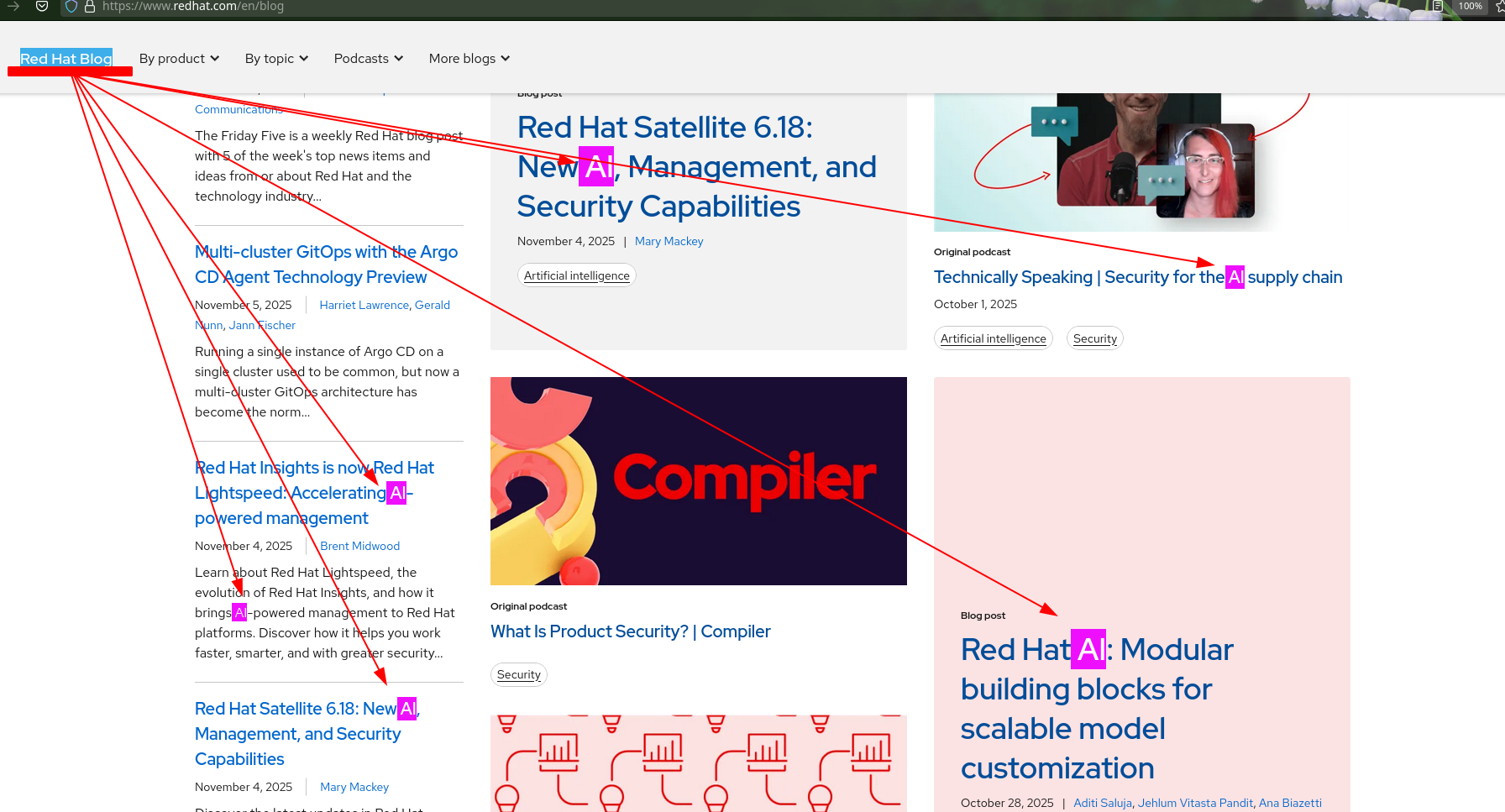The image size is (1505, 812).
Task: Open the tracking protection shield icon
Action: [x=71, y=6]
